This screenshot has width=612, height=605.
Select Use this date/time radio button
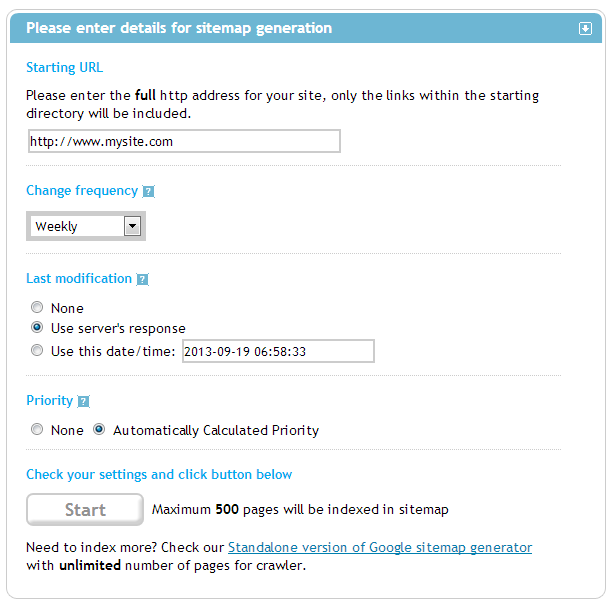[37, 350]
